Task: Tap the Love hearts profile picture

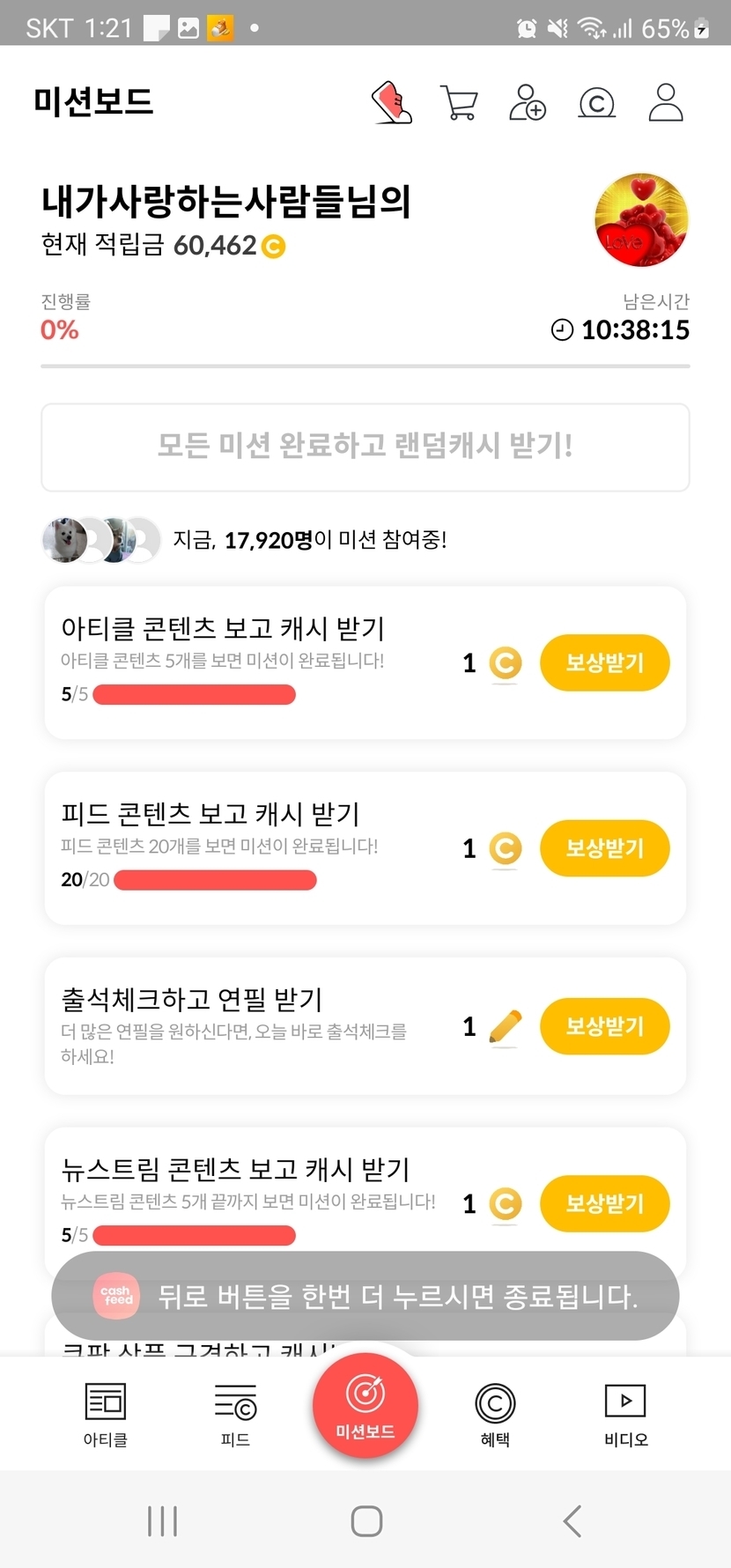Action: (x=641, y=220)
